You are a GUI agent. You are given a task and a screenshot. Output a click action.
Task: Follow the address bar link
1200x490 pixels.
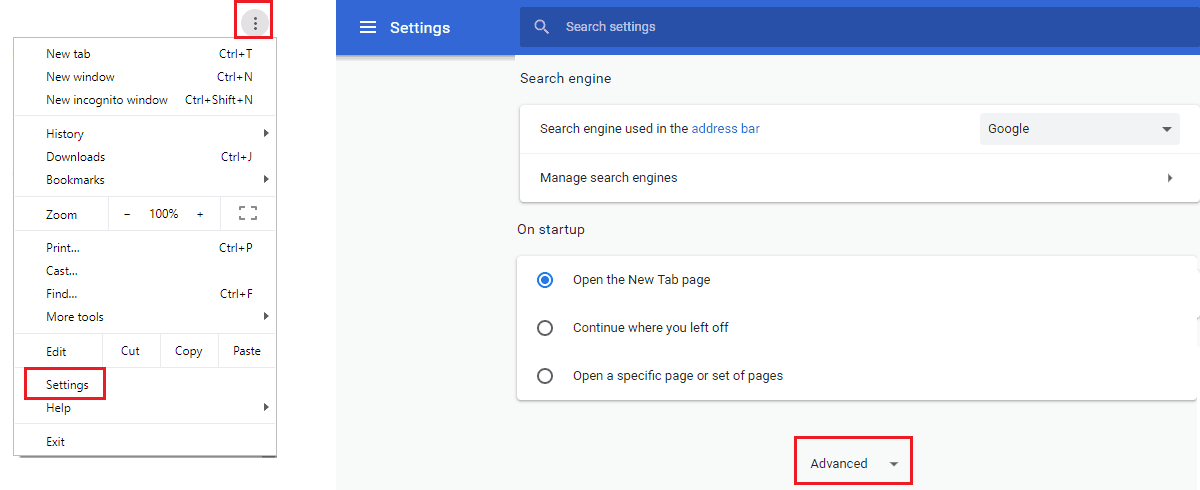tap(725, 128)
